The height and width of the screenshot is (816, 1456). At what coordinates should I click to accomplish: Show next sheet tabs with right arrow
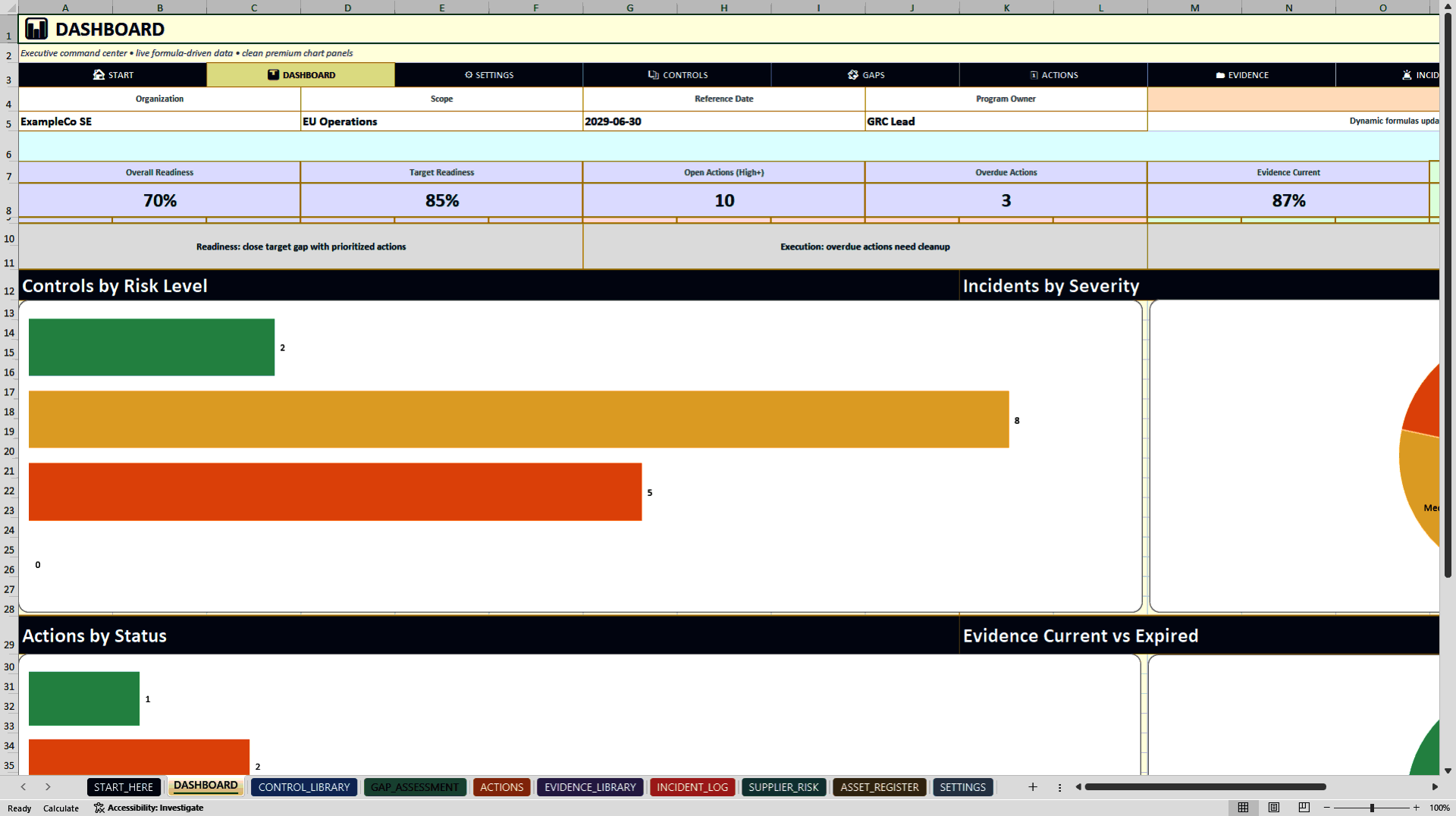click(x=48, y=787)
